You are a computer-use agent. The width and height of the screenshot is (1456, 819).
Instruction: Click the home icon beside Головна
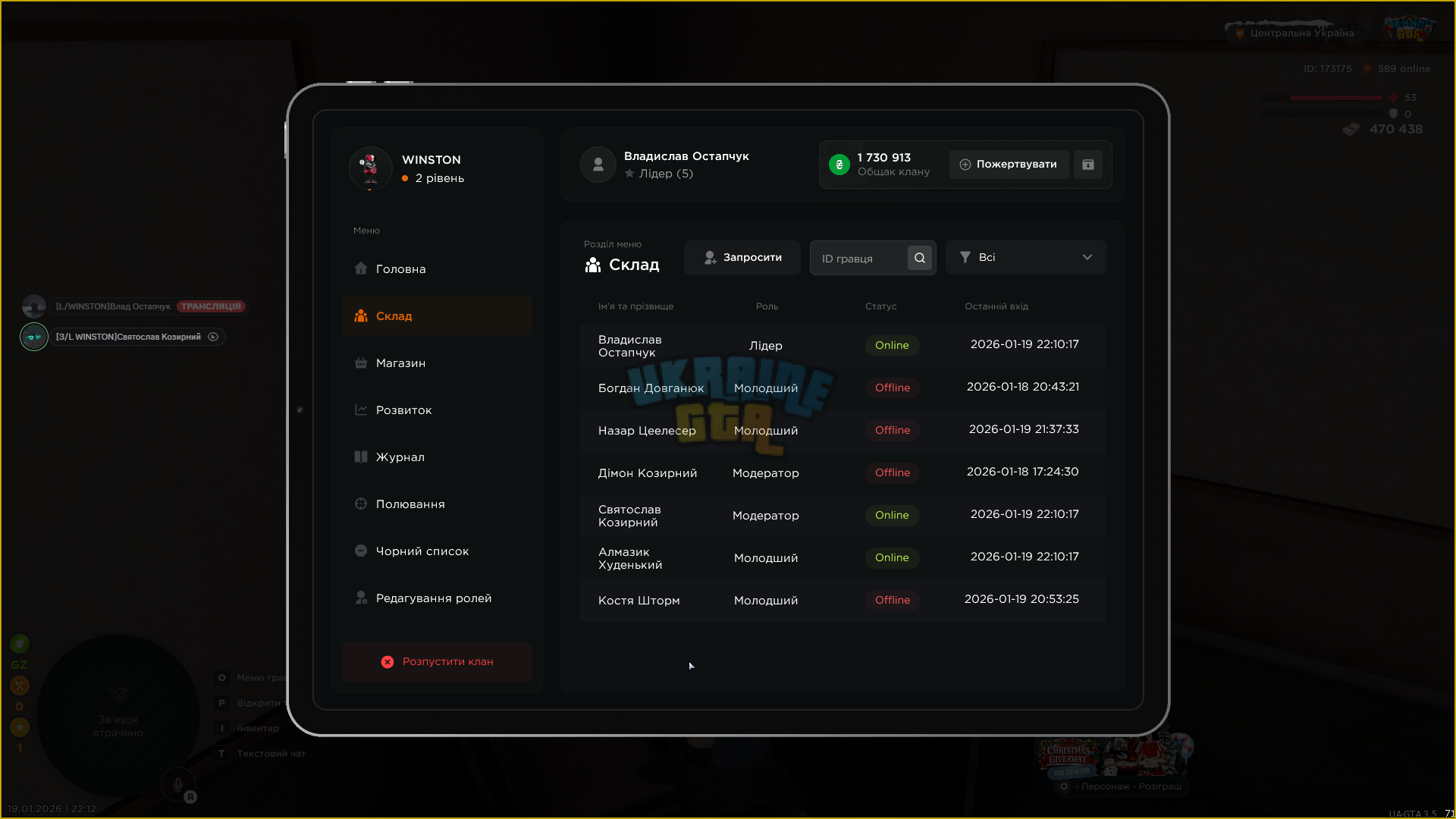tap(361, 268)
